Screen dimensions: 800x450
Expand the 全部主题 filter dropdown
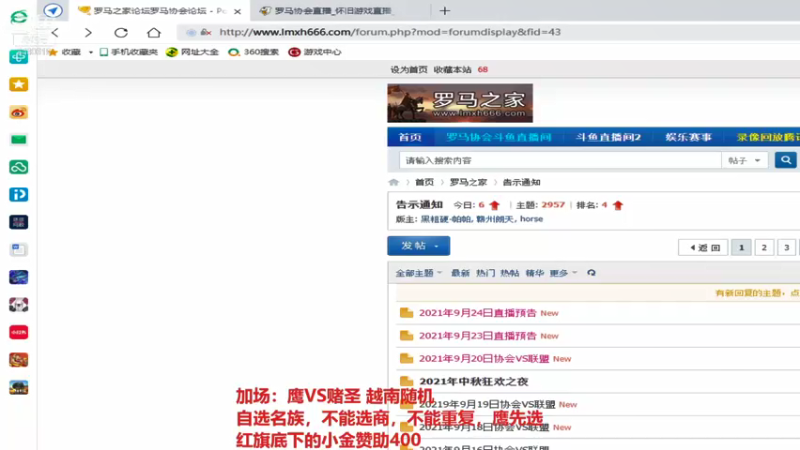coord(419,273)
